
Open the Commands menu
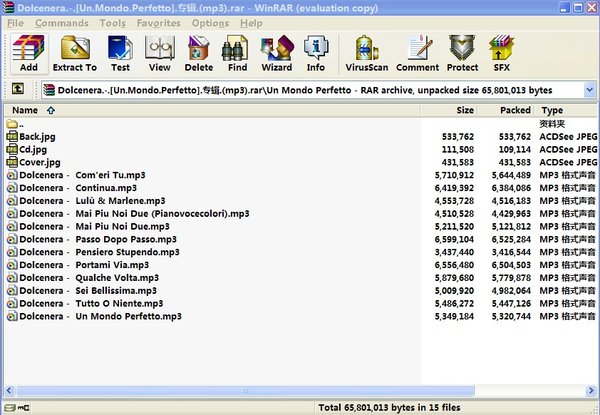62,23
